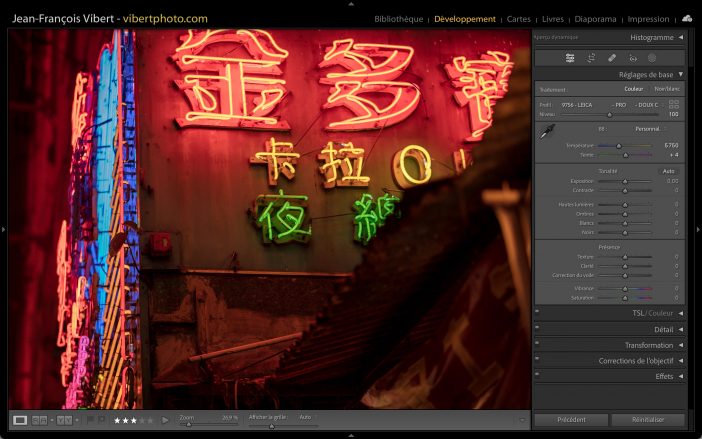Activate the Healing brush tool
702x439 pixels.
click(612, 58)
